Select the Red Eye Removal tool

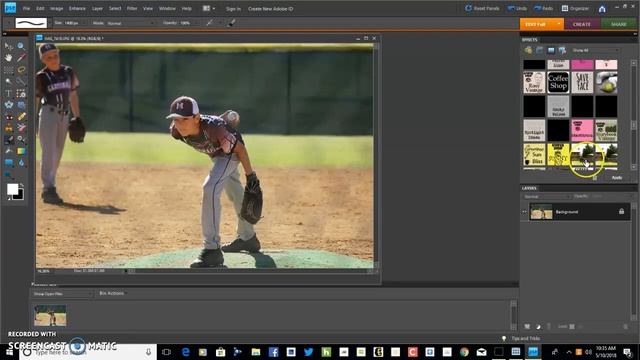click(x=8, y=117)
